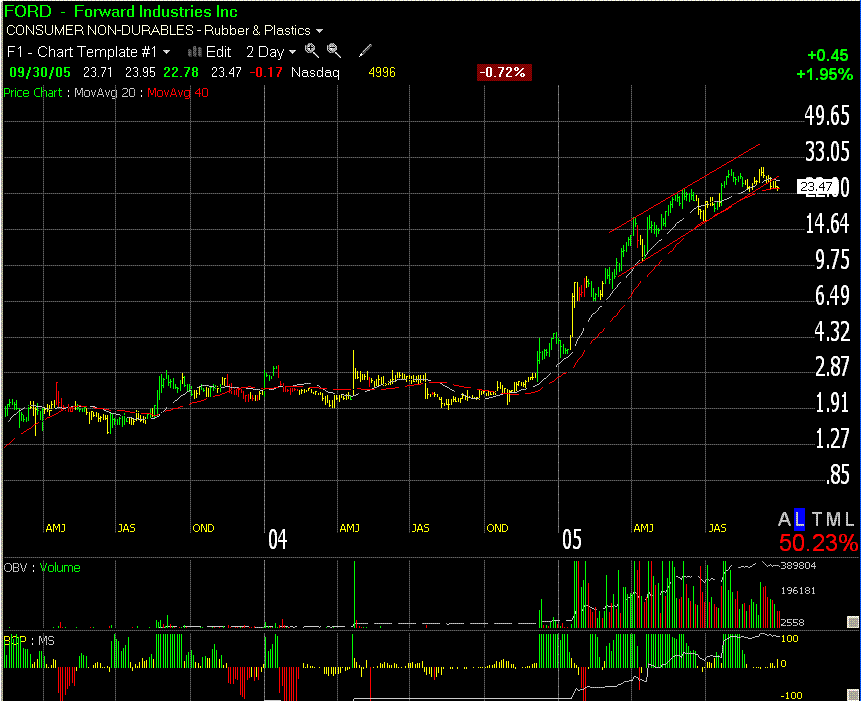Image resolution: width=861 pixels, height=701 pixels.
Task: Zoom in with the plus magnifier icon
Action: (312, 51)
